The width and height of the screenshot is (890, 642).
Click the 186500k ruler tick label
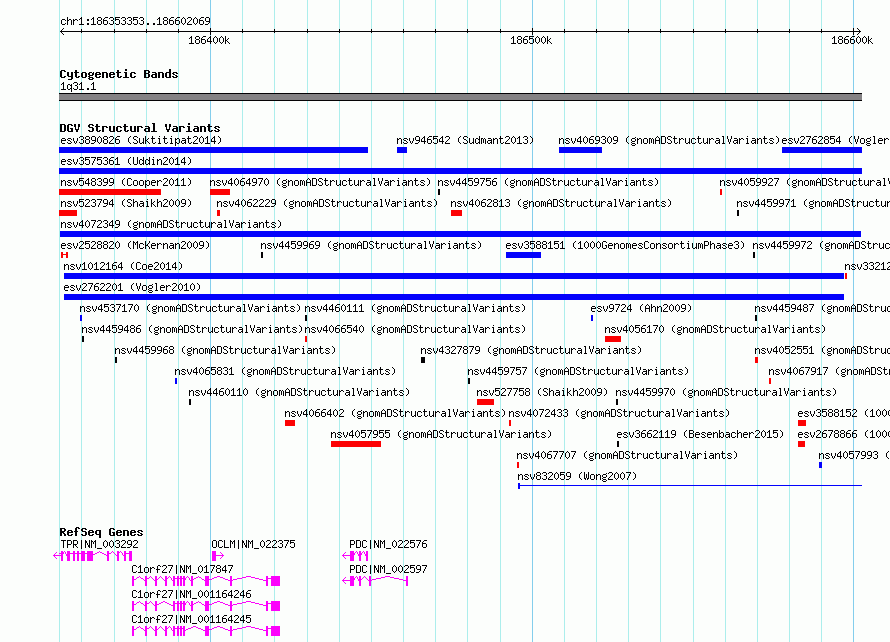point(531,40)
